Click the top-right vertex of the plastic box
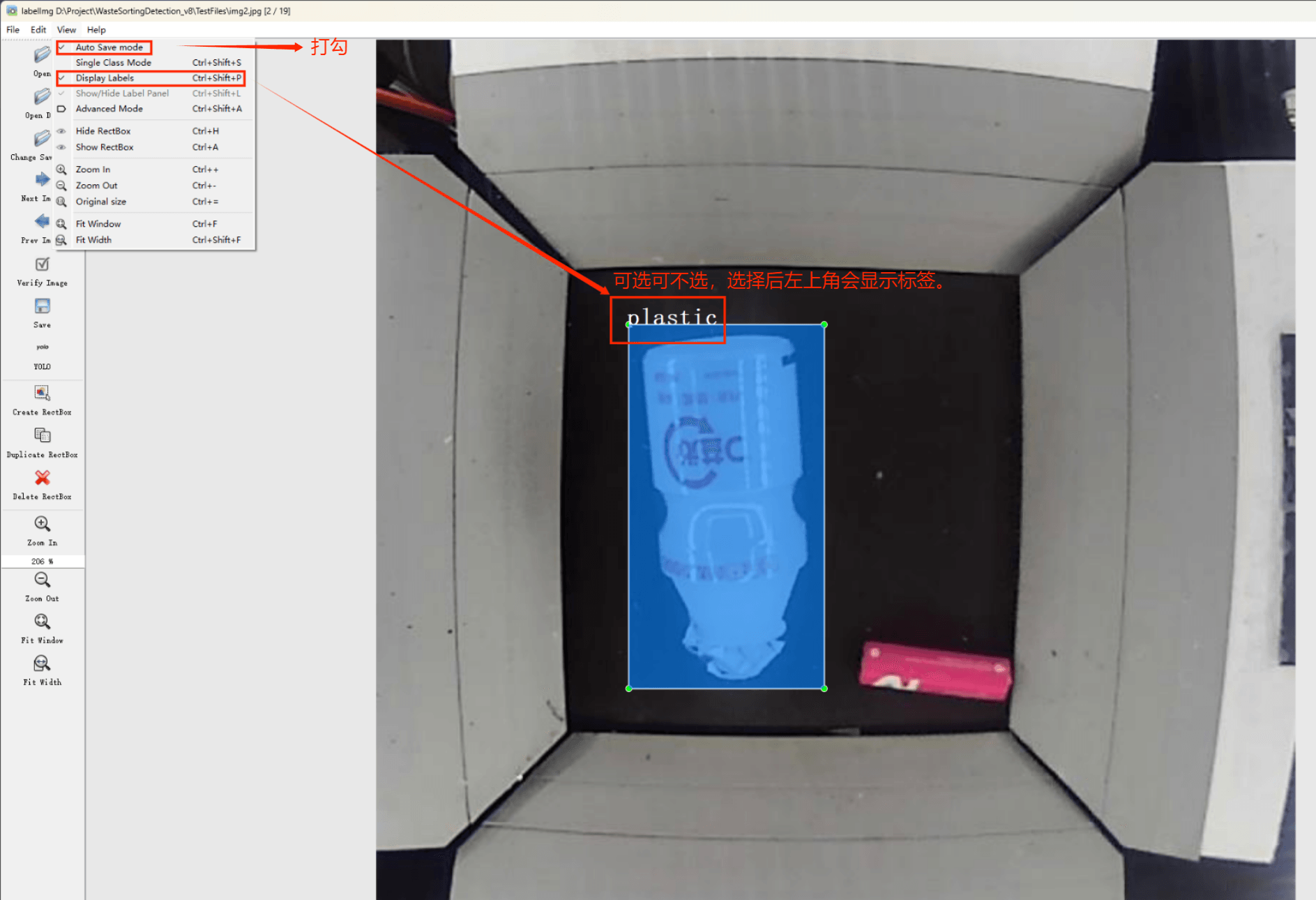This screenshot has height=900, width=1316. pos(824,324)
